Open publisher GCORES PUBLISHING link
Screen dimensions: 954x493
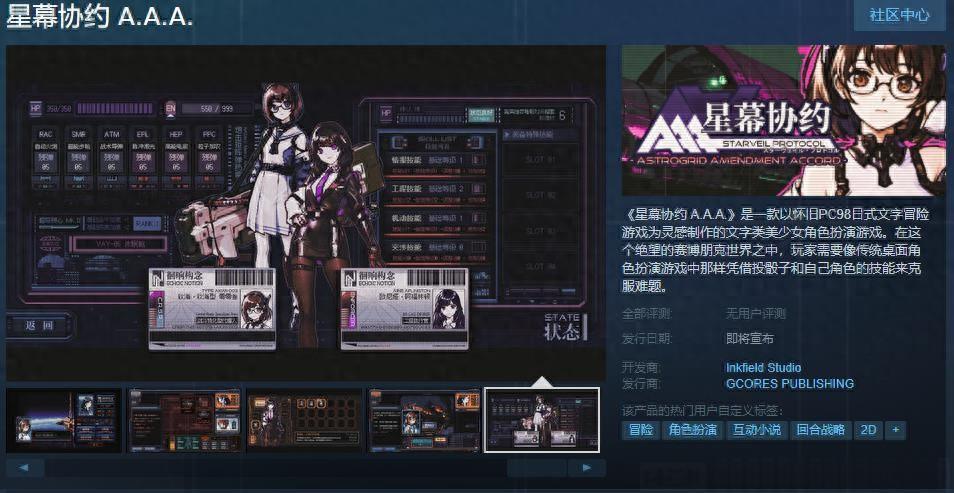click(789, 383)
